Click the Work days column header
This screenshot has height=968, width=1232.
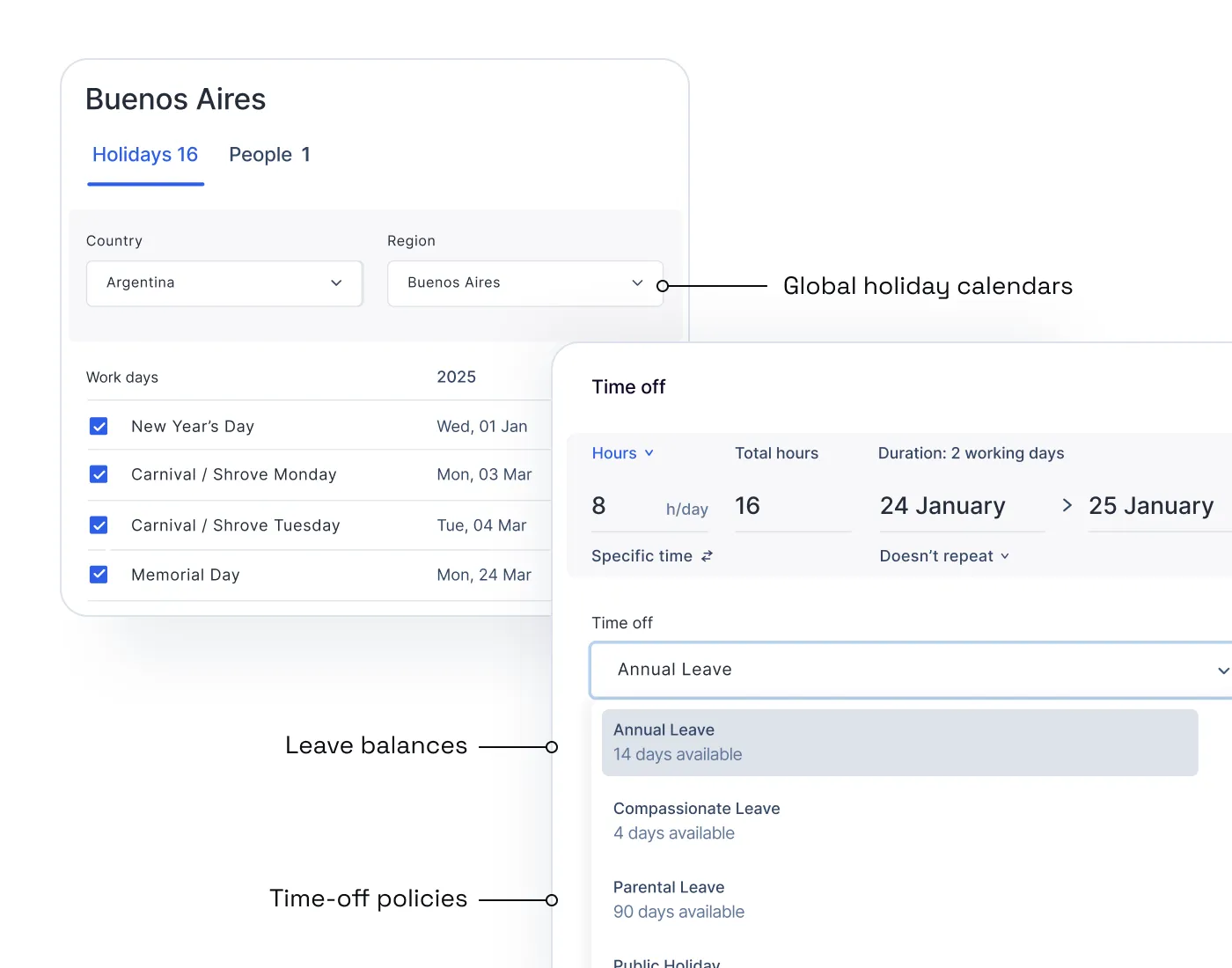(122, 378)
